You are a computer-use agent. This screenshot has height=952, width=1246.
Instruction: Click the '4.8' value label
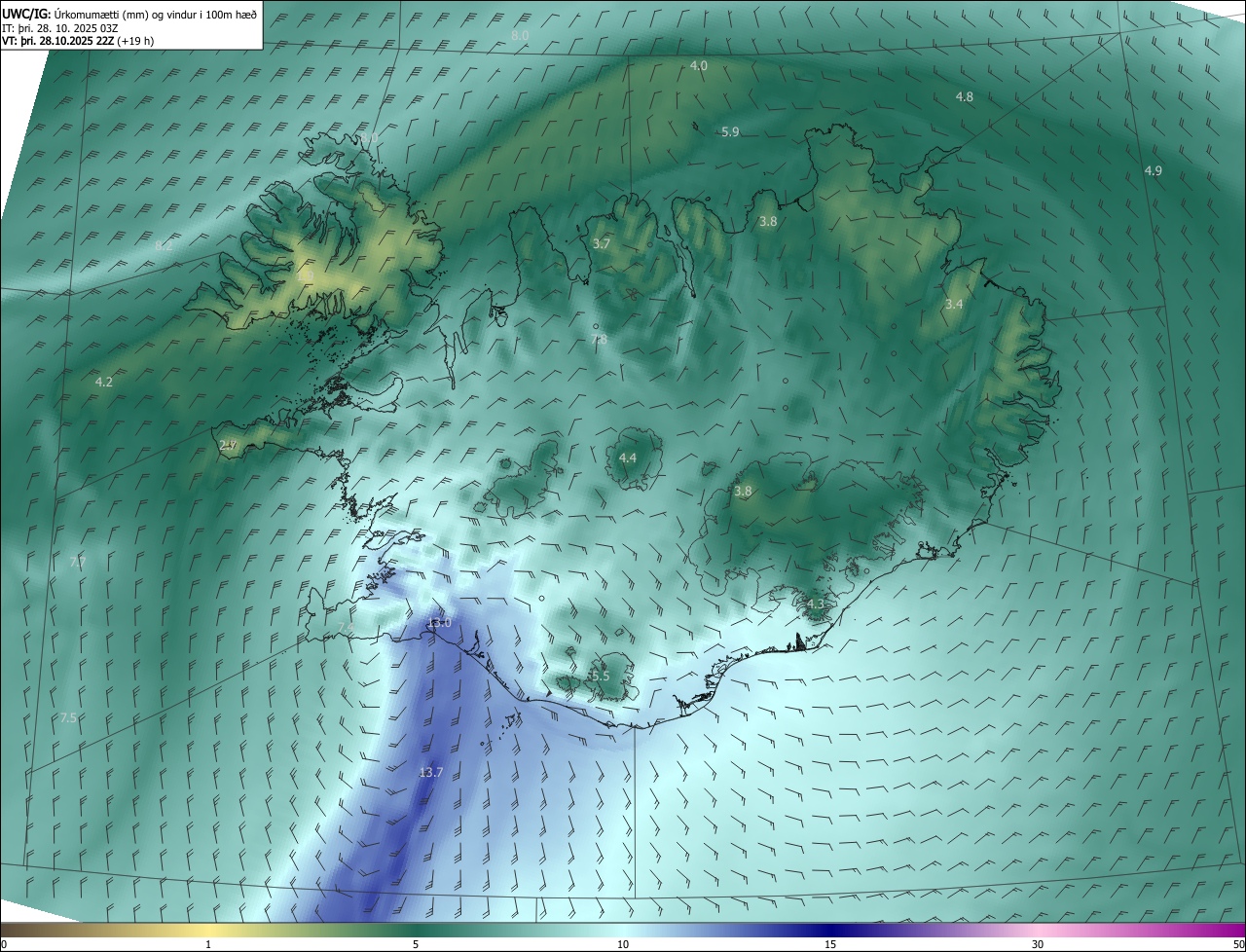click(x=965, y=97)
